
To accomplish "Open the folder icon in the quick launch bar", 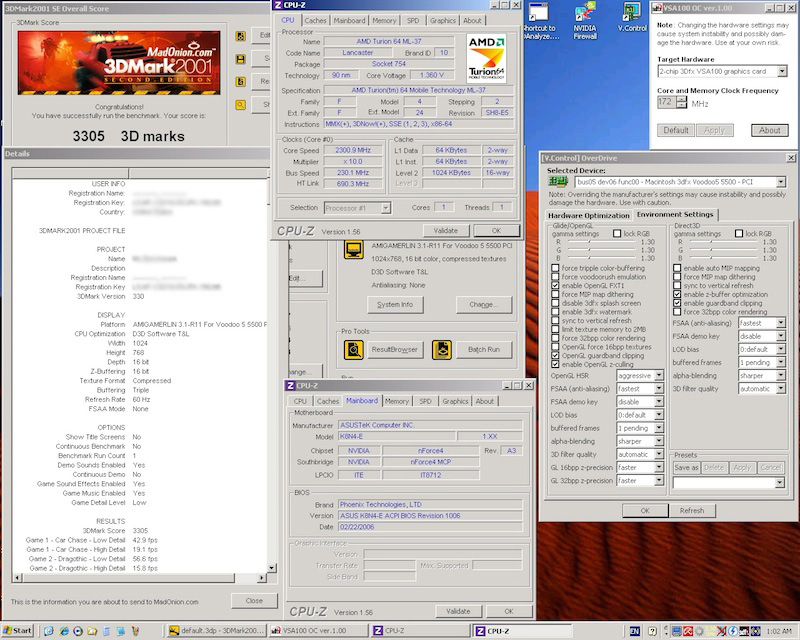I will (x=92, y=631).
